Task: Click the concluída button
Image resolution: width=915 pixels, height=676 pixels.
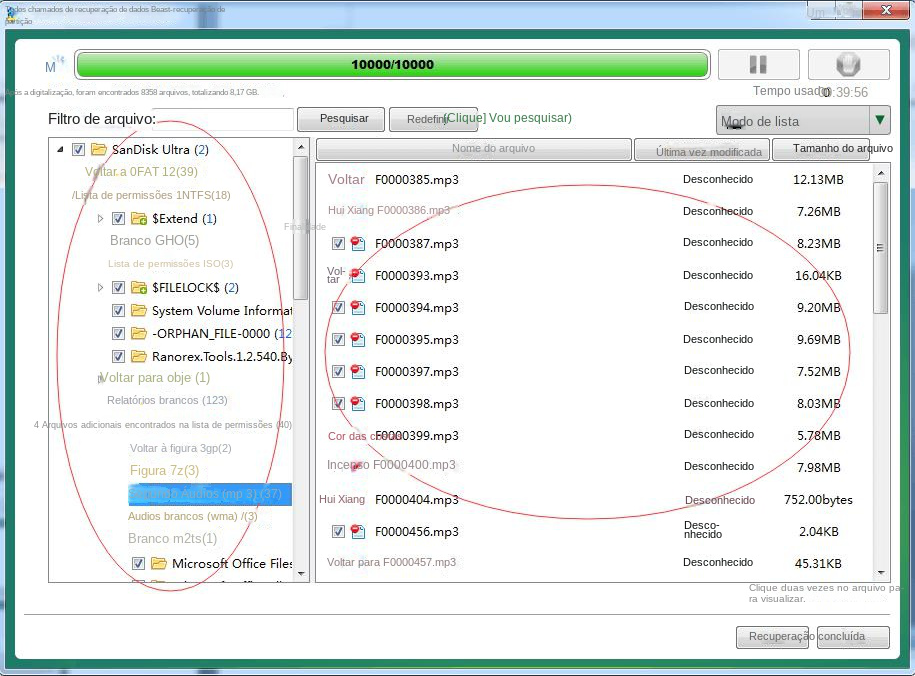Action: 853,636
